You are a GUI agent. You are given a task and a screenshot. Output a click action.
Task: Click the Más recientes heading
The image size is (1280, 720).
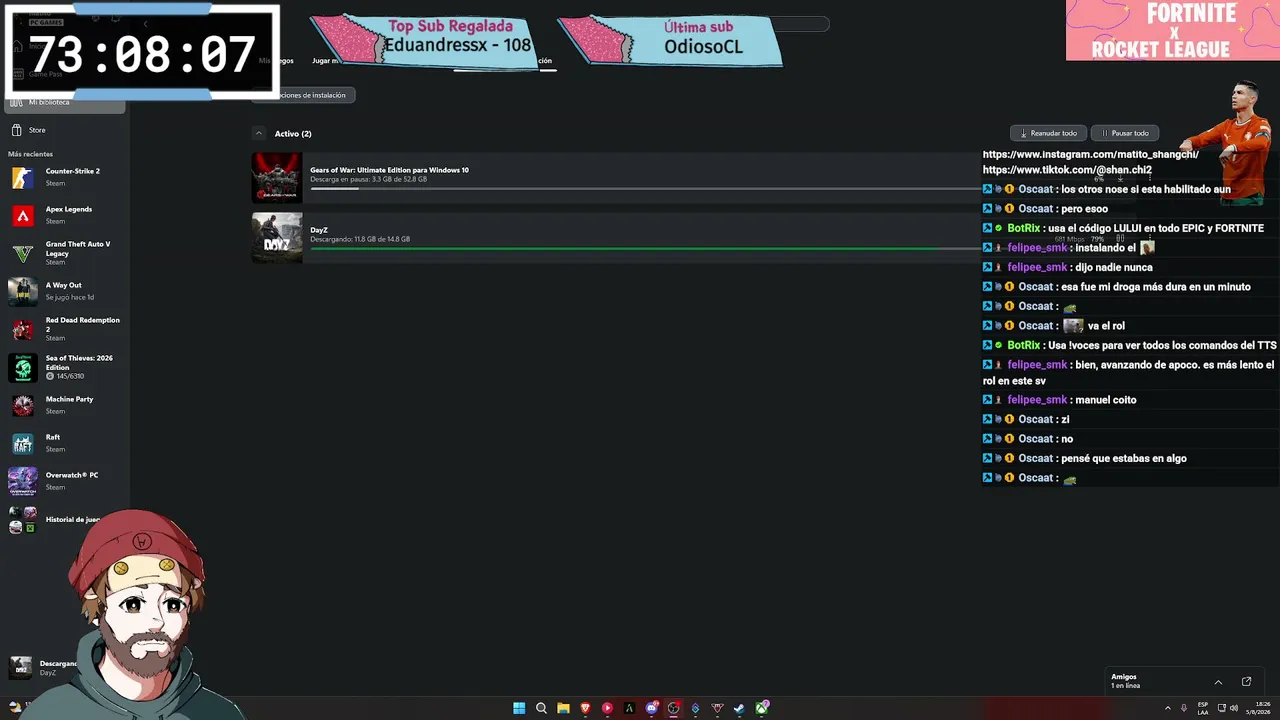coord(30,154)
